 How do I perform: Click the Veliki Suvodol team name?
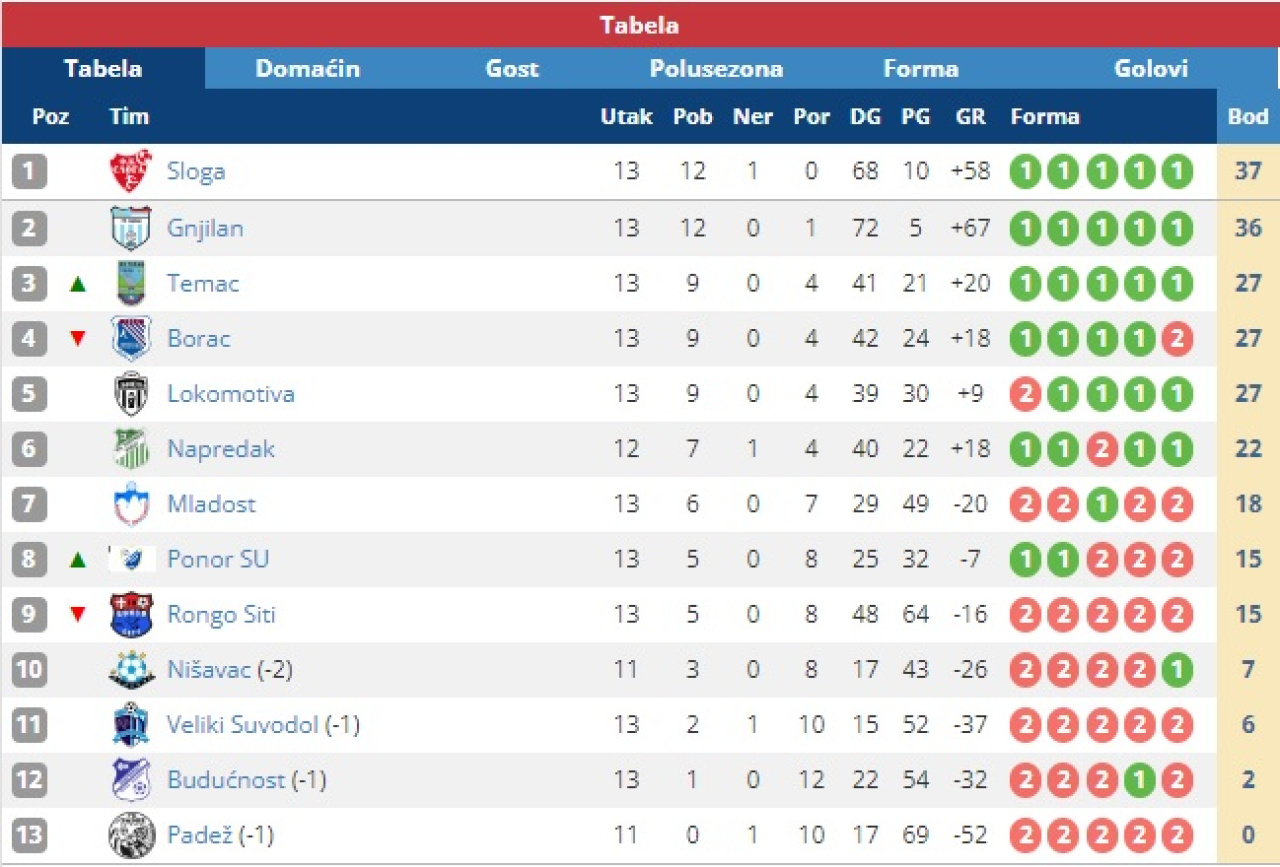(243, 725)
